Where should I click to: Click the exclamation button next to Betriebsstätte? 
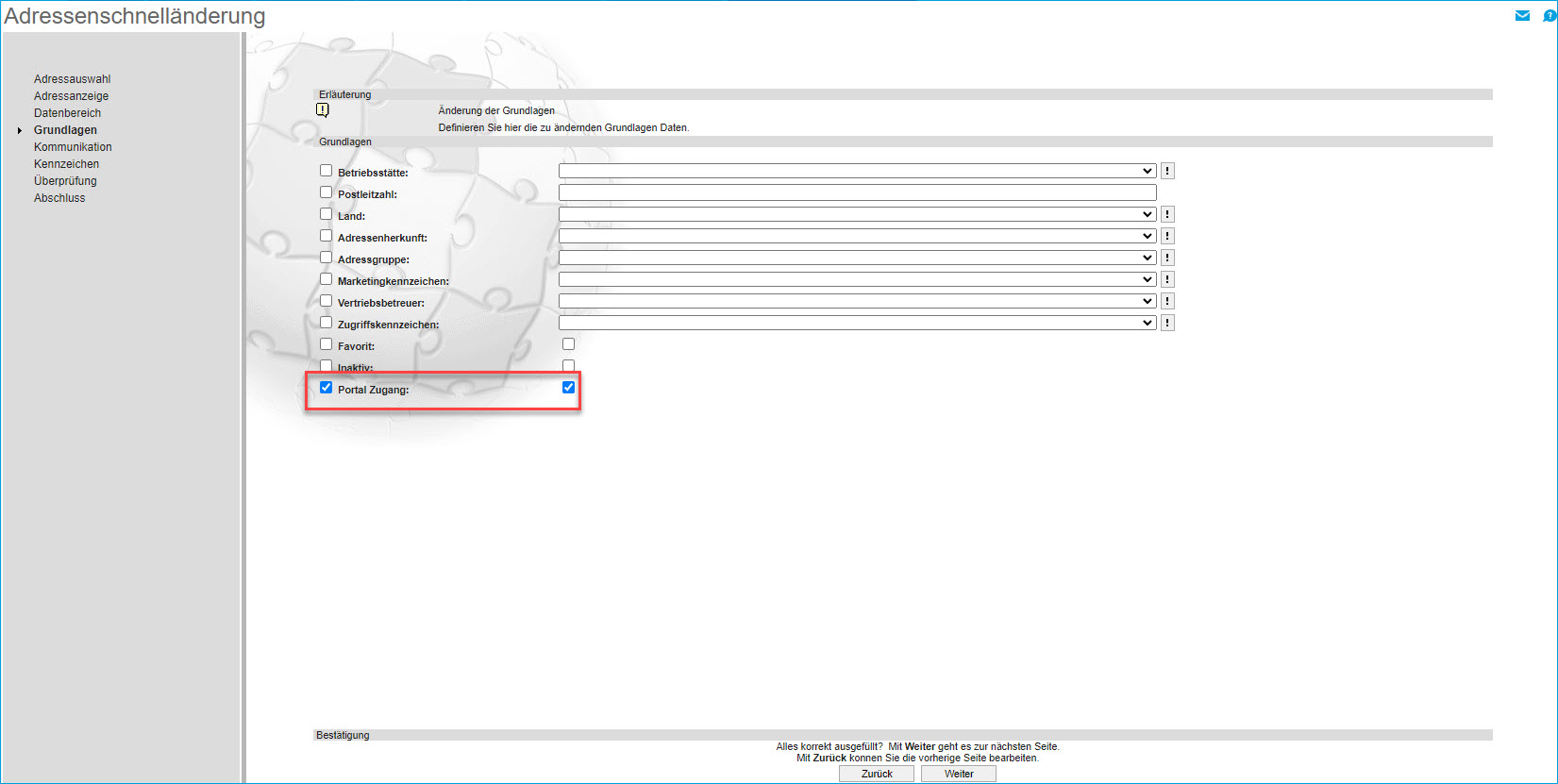[1167, 171]
